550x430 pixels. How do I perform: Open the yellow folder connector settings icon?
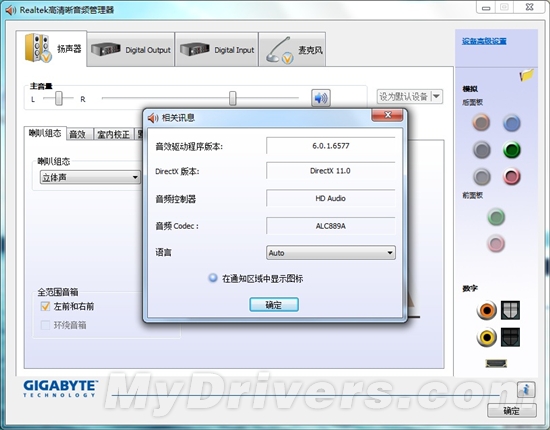pyautogui.click(x=526, y=75)
